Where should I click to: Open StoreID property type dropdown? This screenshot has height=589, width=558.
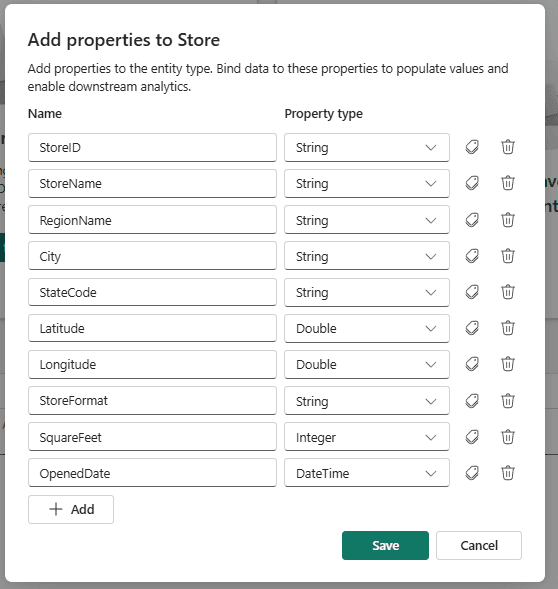tap(367, 147)
